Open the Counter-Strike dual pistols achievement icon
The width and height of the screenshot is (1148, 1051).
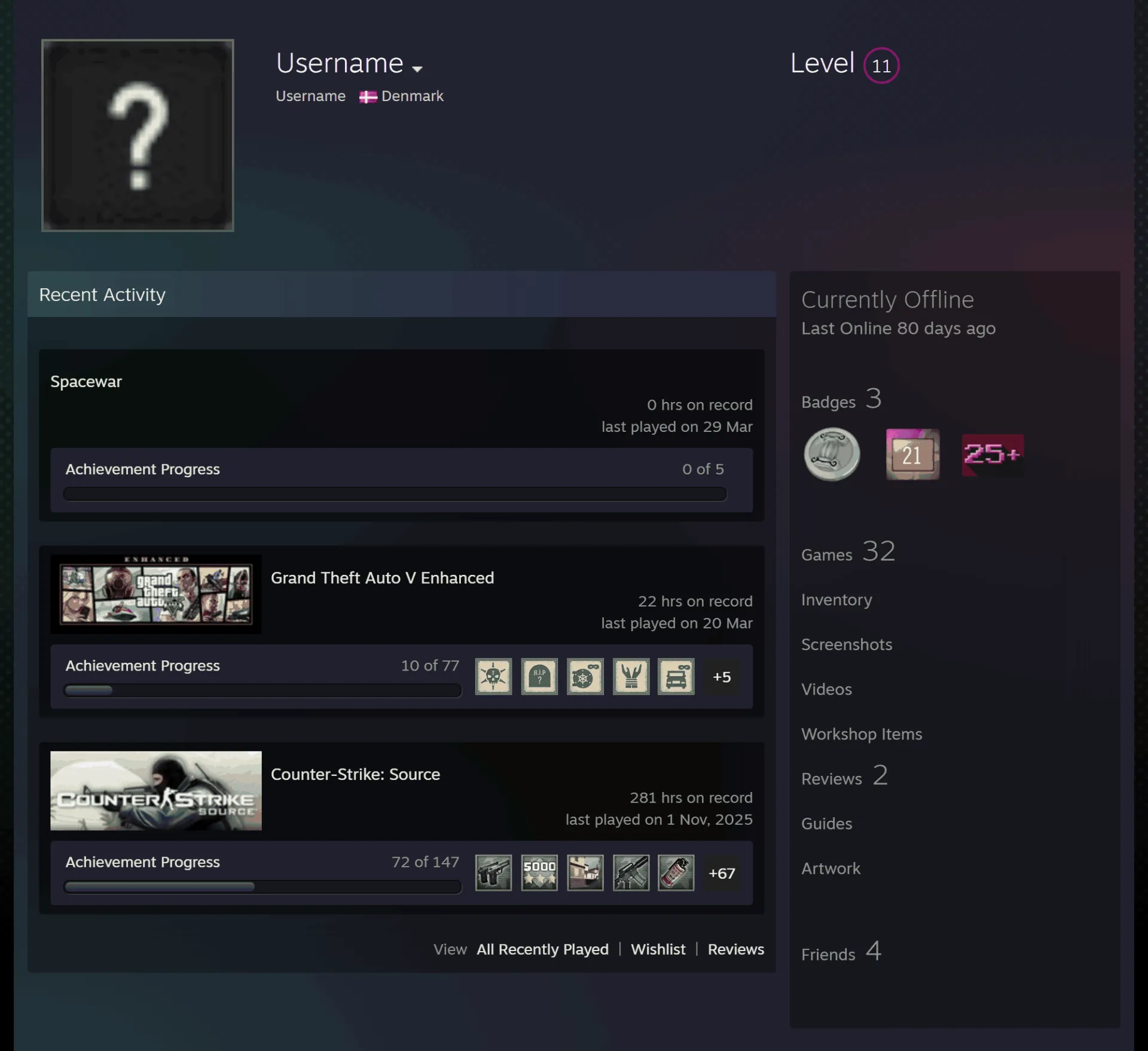tap(493, 873)
